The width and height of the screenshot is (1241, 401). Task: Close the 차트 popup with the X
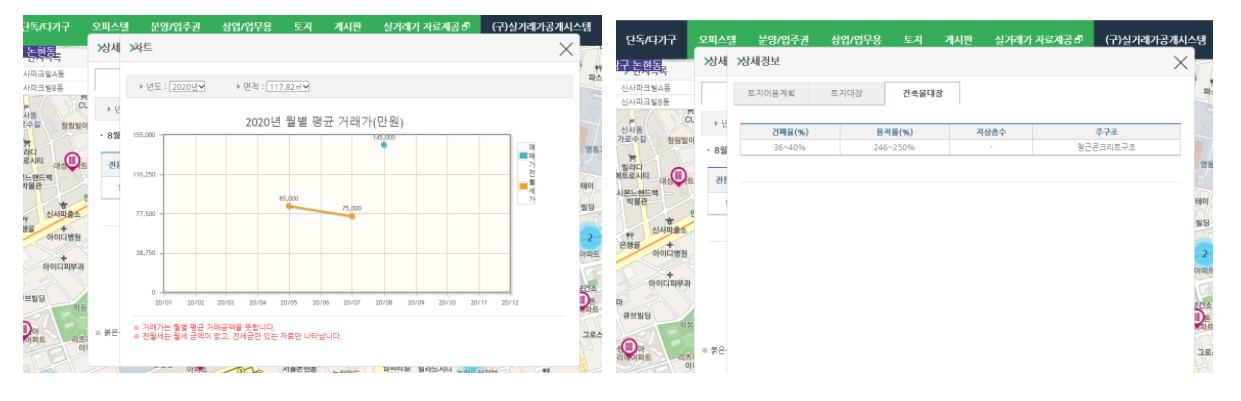[567, 47]
